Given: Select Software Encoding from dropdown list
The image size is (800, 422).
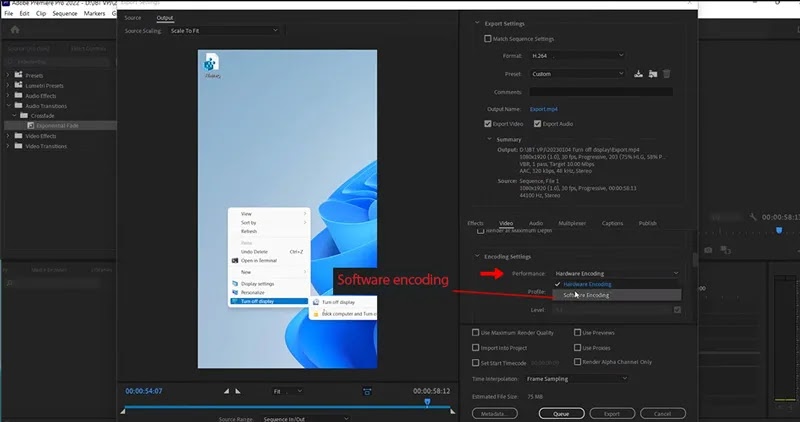Looking at the screenshot, I should pos(616,295).
